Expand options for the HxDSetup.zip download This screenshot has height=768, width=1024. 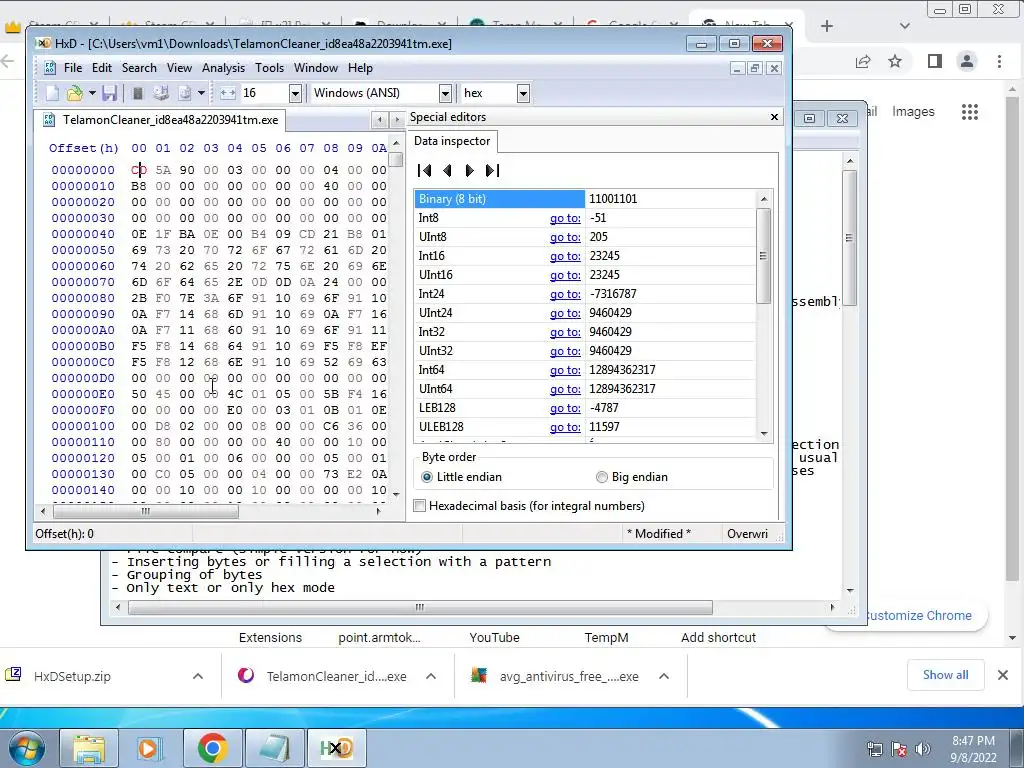(198, 676)
